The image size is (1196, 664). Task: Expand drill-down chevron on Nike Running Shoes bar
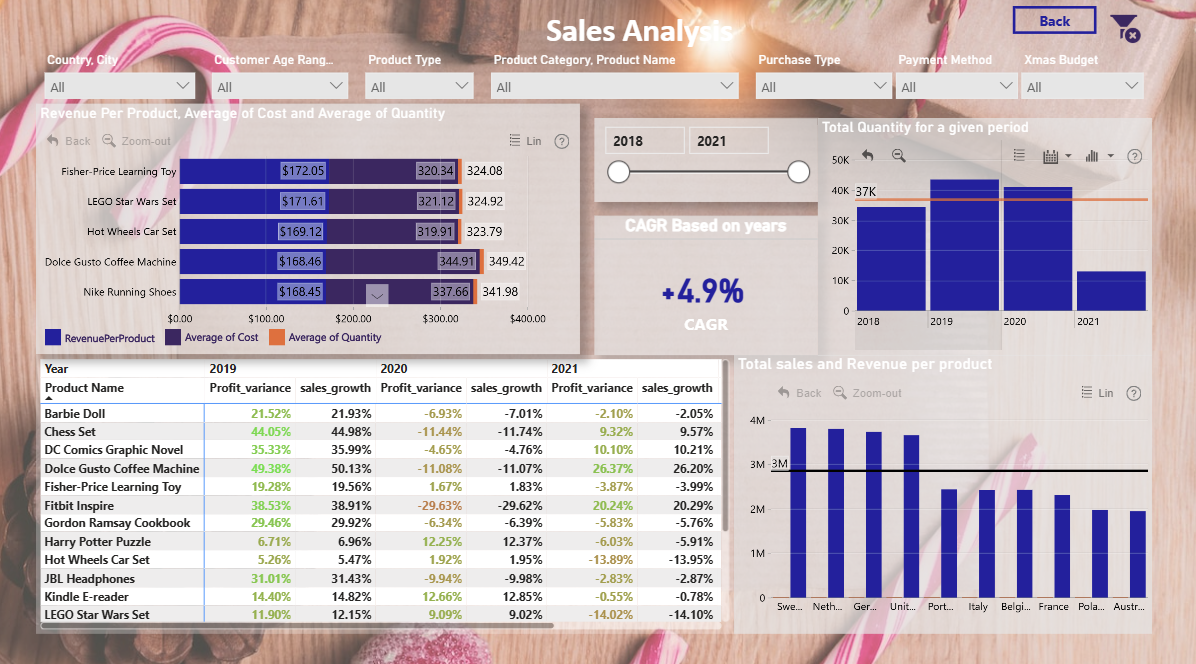coord(377,294)
